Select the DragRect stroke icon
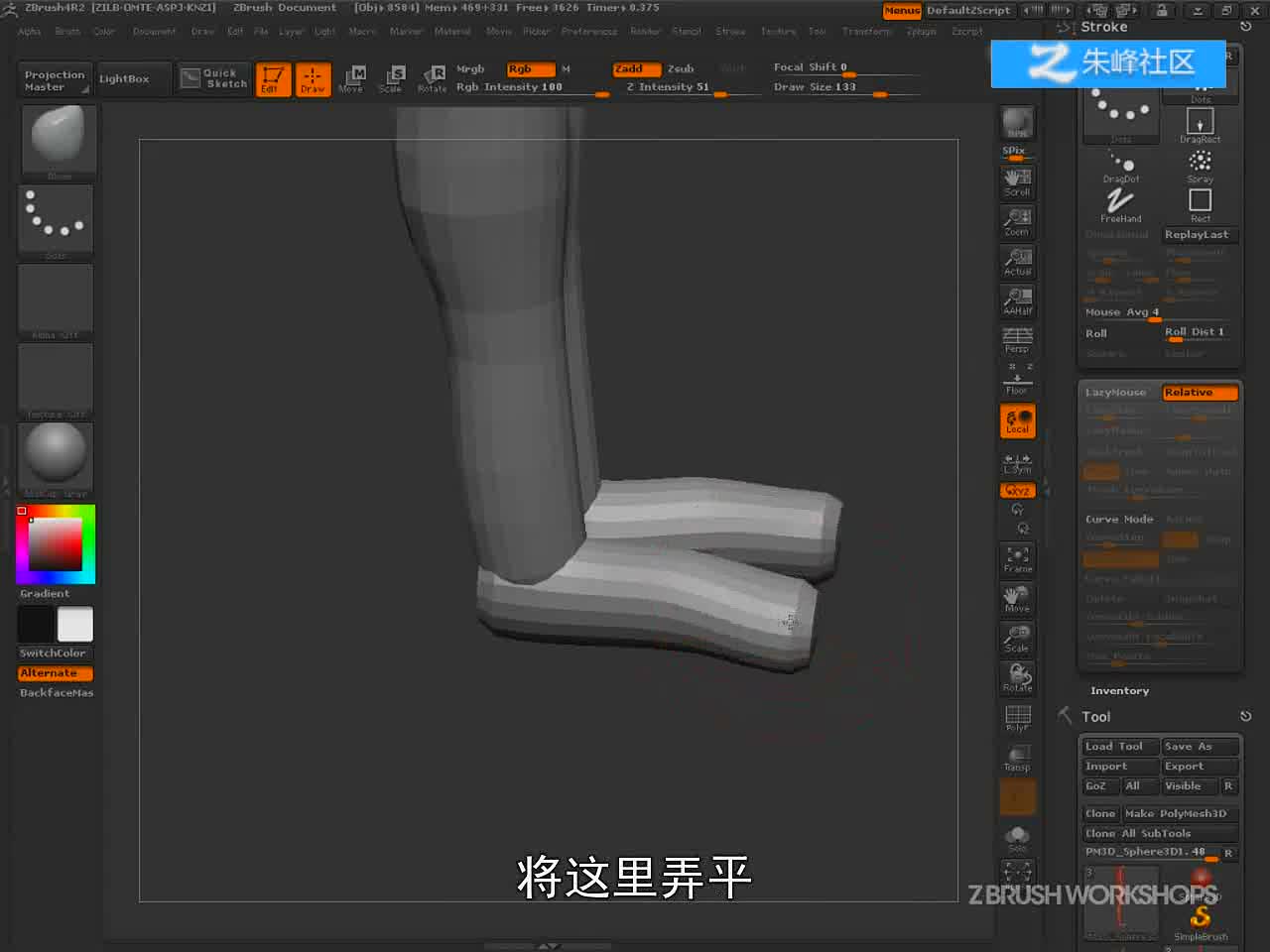The width and height of the screenshot is (1270, 952). (1200, 125)
